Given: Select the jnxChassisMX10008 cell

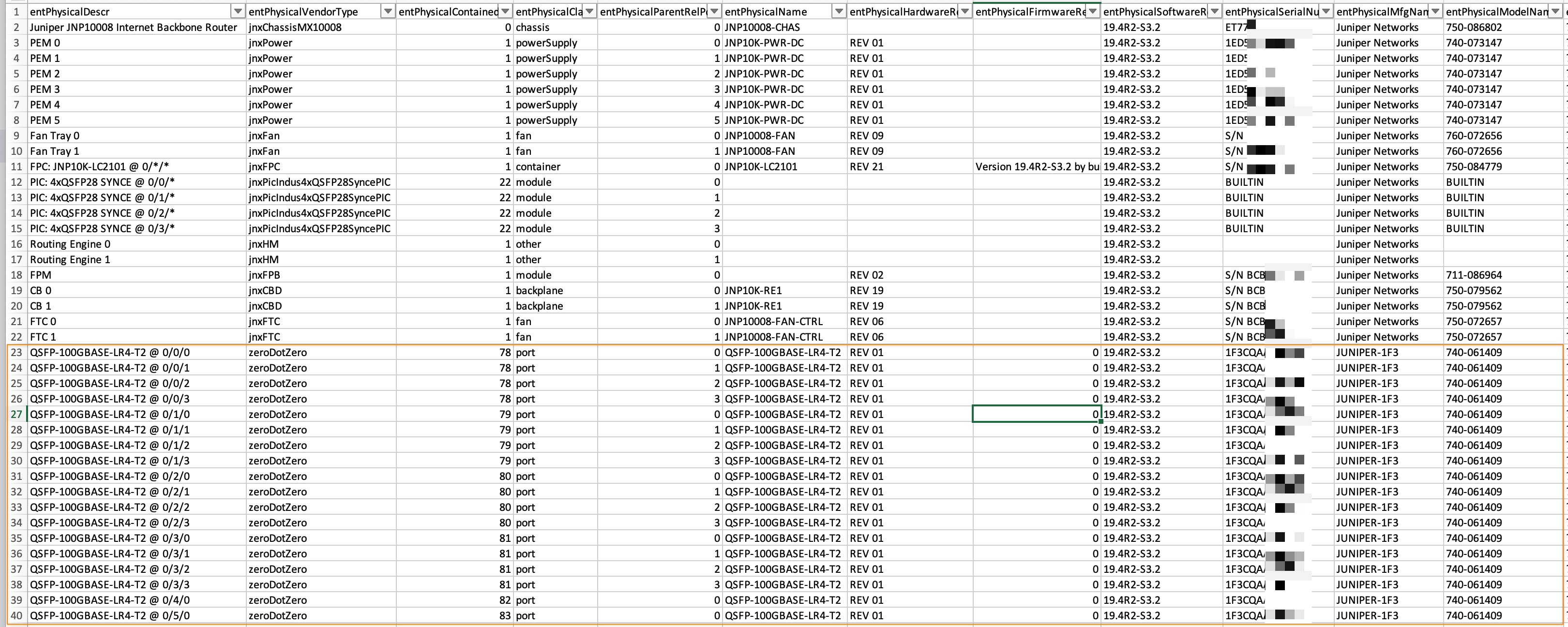Looking at the screenshot, I should coord(321,28).
